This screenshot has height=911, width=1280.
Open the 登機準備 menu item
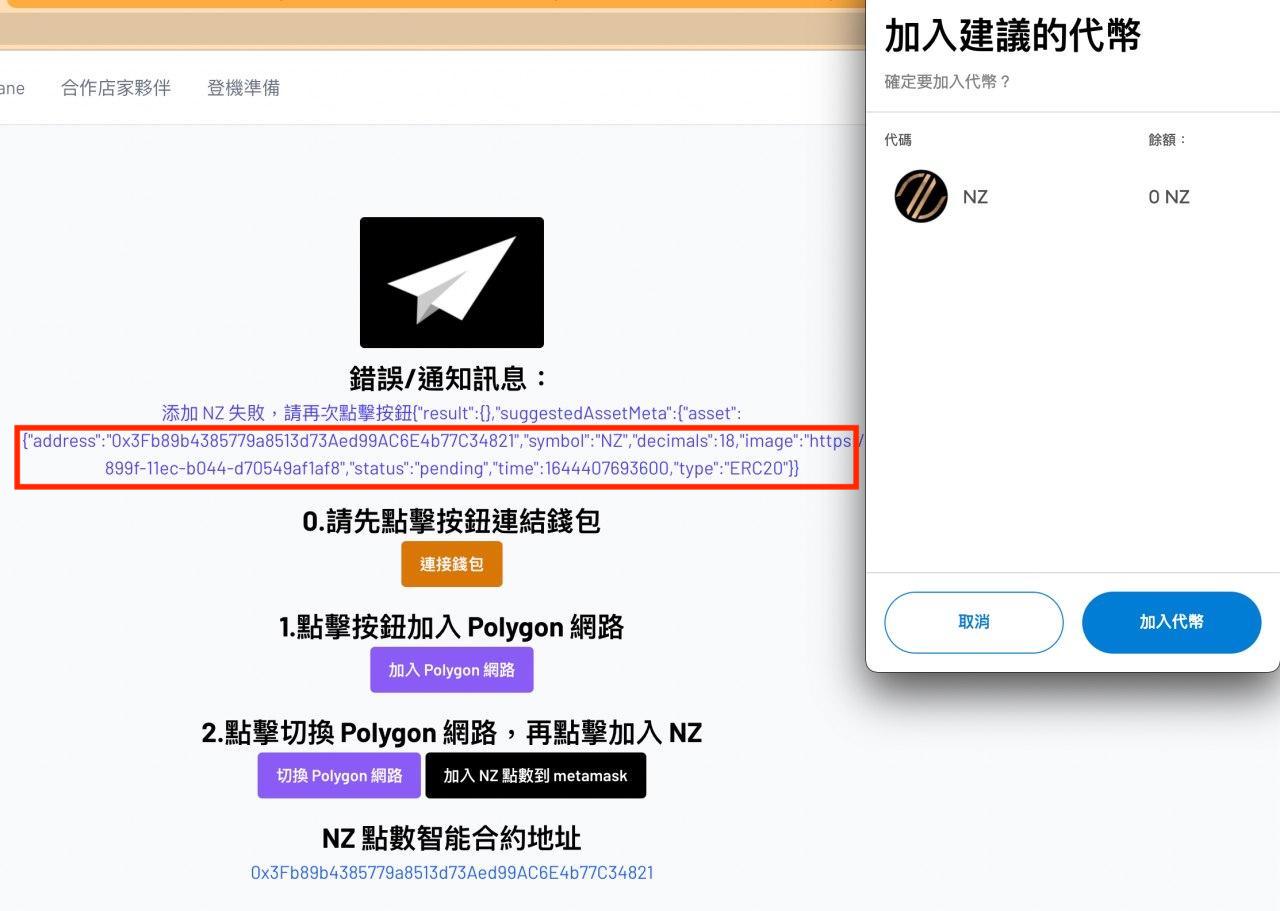tap(242, 88)
